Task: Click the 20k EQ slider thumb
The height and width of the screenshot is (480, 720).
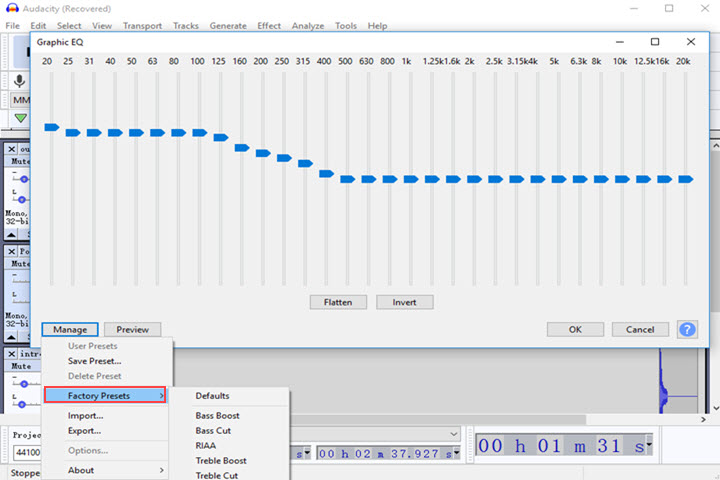Action: (x=685, y=179)
